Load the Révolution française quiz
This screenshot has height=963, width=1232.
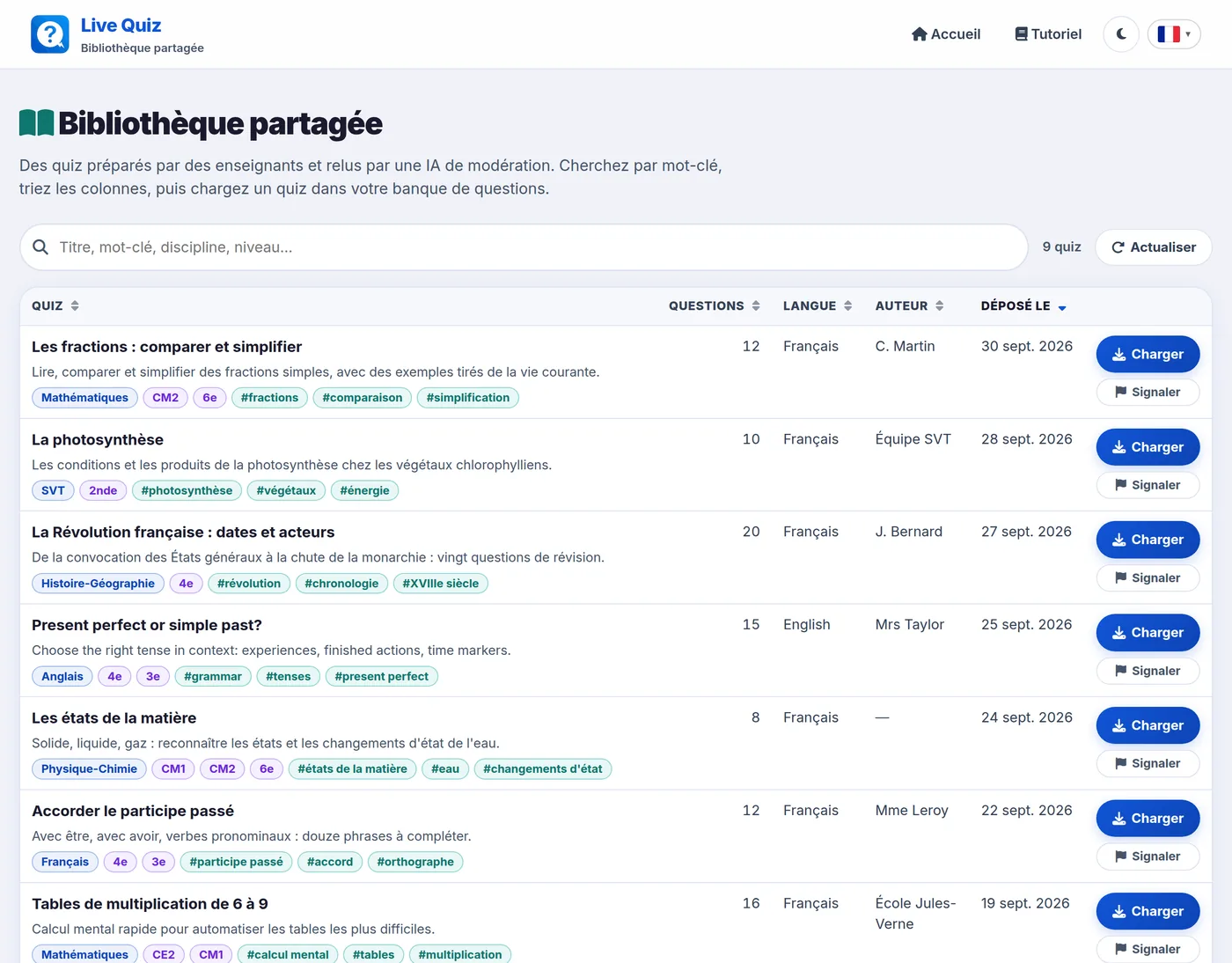click(1148, 540)
